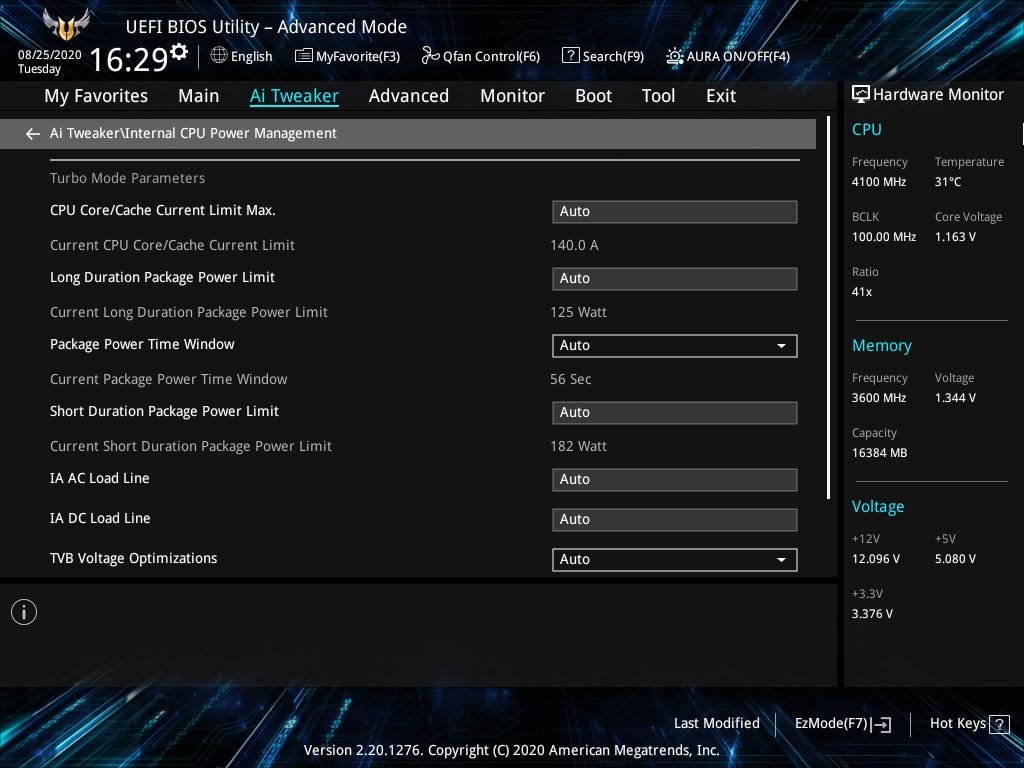The image size is (1024, 768).
Task: Click the EzMode exit arrow icon
Action: [880, 724]
